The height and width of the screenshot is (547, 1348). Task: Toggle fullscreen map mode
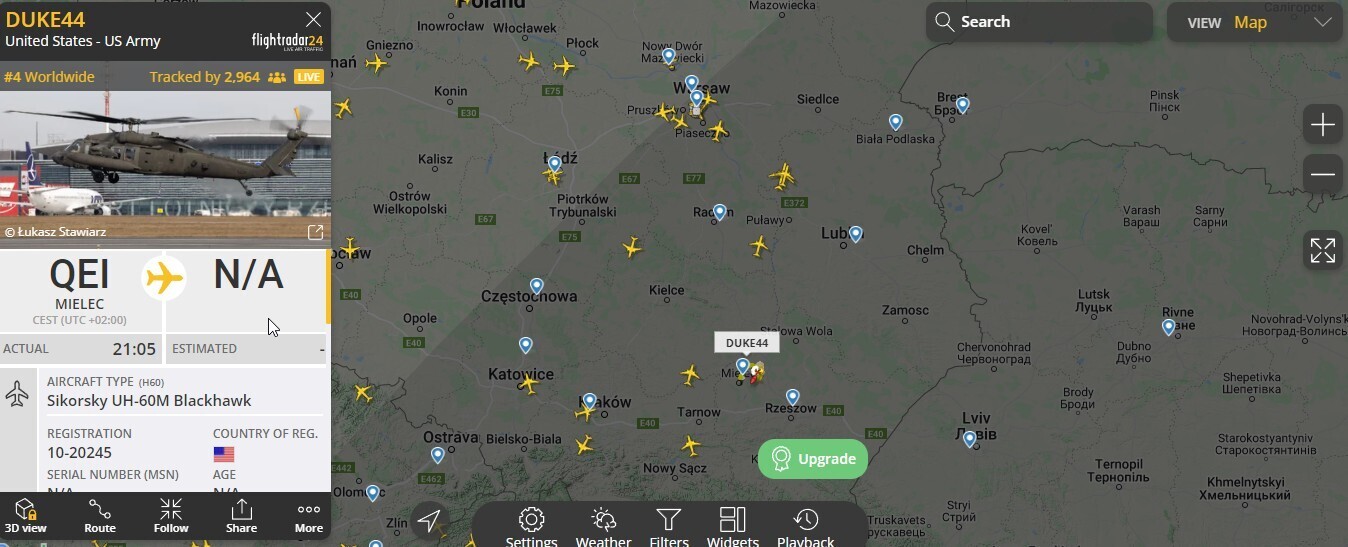tap(1322, 250)
